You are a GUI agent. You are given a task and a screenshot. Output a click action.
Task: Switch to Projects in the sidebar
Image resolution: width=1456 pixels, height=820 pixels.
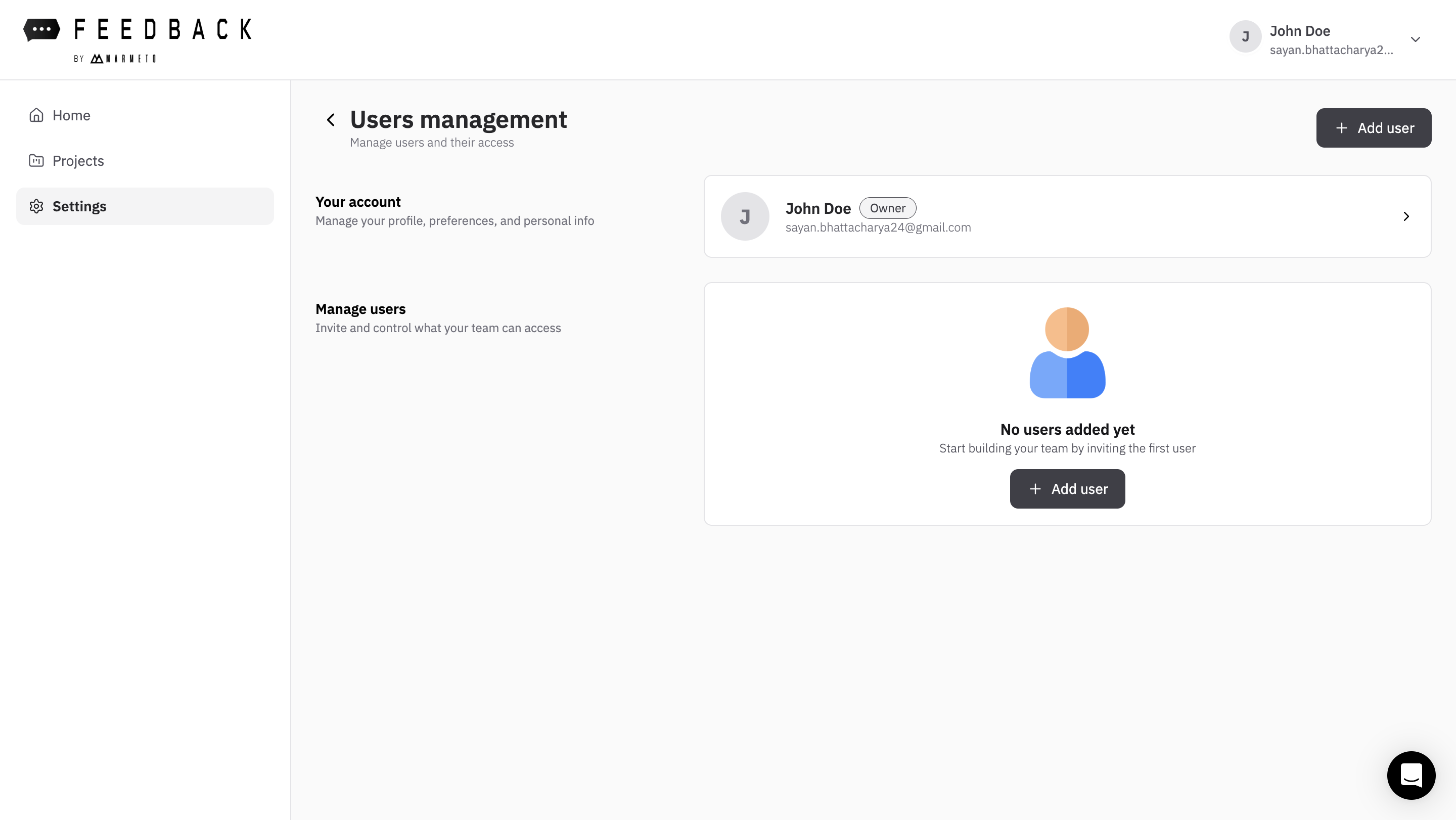(77, 160)
